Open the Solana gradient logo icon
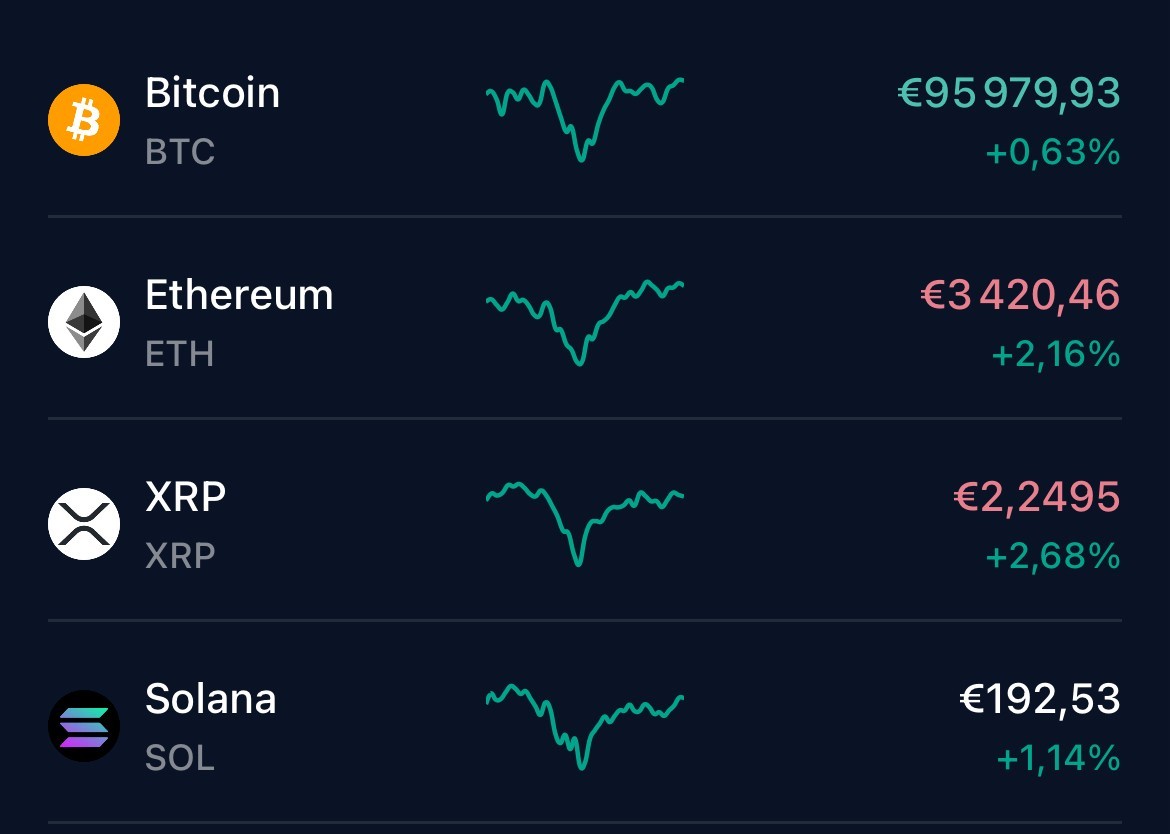 pos(84,726)
